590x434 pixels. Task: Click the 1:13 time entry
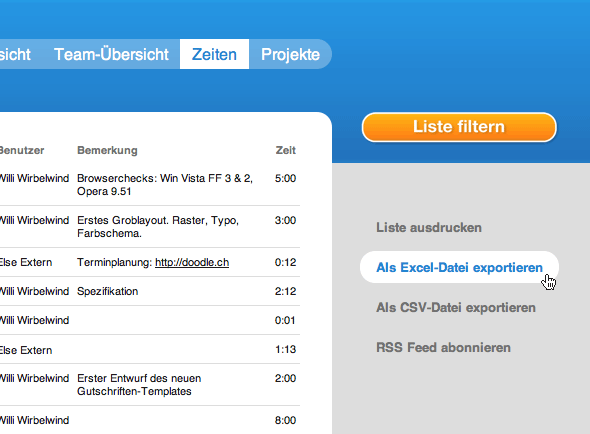pos(285,349)
